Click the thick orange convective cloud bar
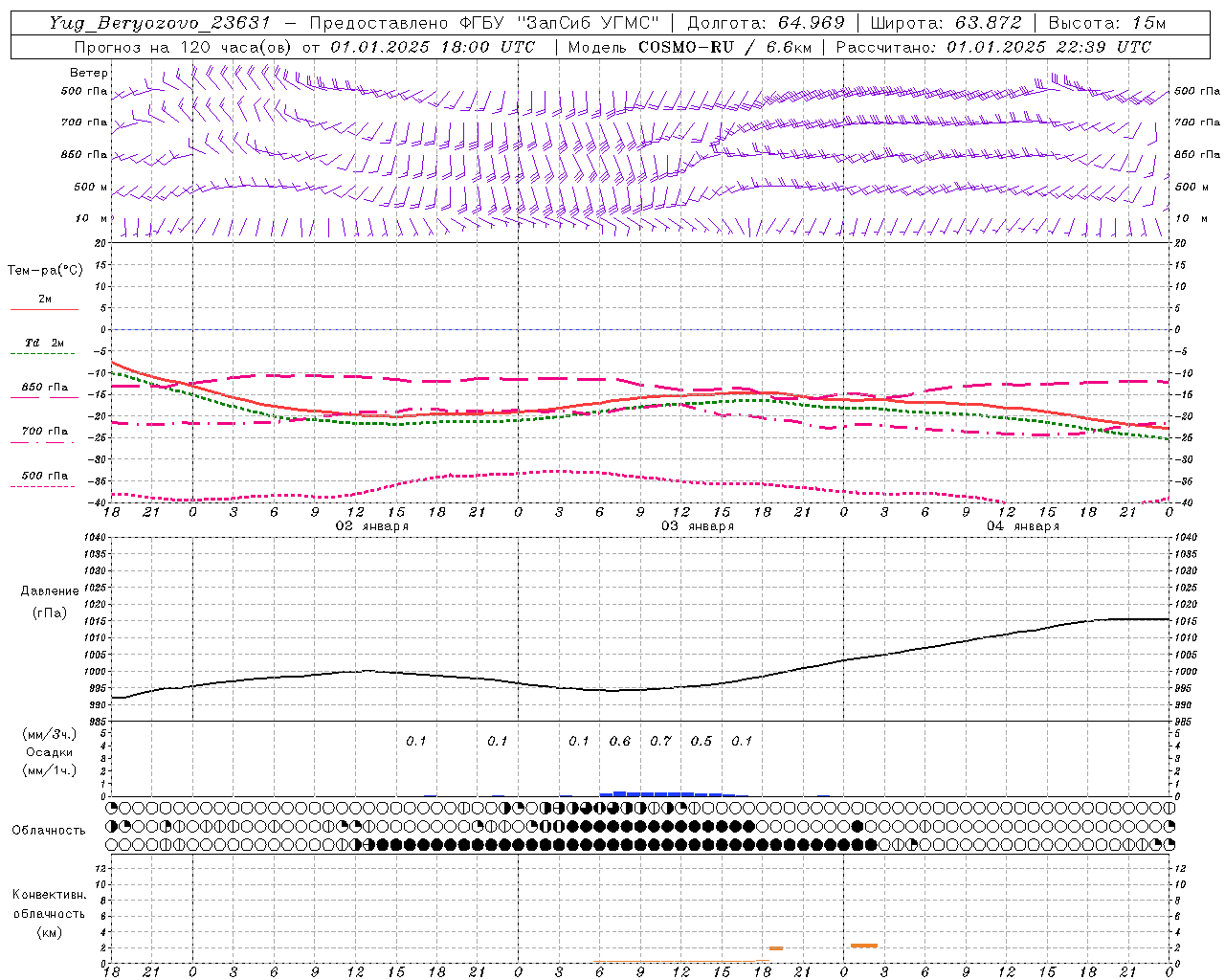The image size is (1225, 980). point(864,946)
